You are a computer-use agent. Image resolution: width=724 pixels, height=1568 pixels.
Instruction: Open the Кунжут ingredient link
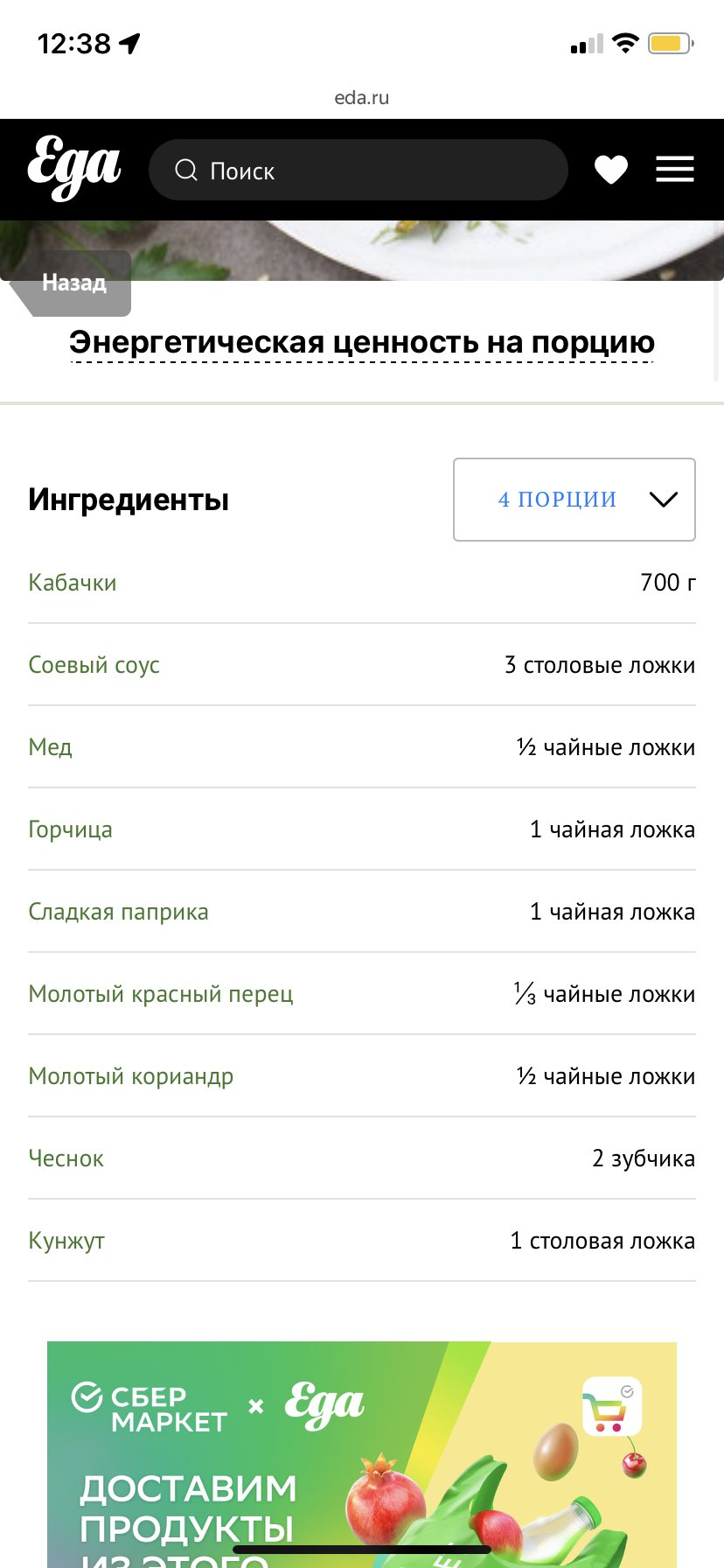click(x=66, y=1241)
